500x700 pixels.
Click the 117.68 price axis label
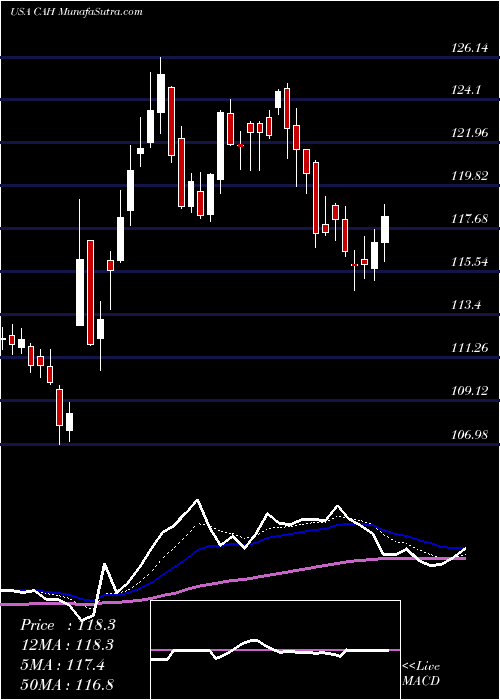pyautogui.click(x=470, y=219)
